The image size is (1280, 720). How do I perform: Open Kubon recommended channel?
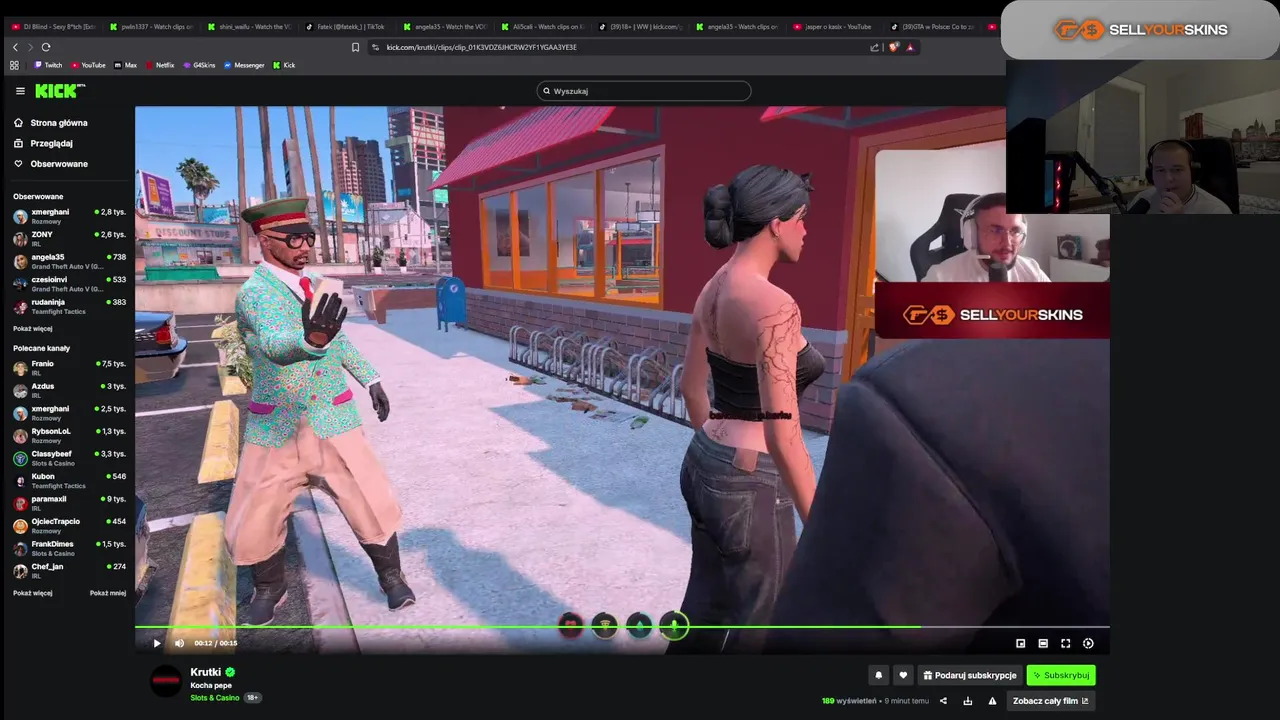point(69,480)
